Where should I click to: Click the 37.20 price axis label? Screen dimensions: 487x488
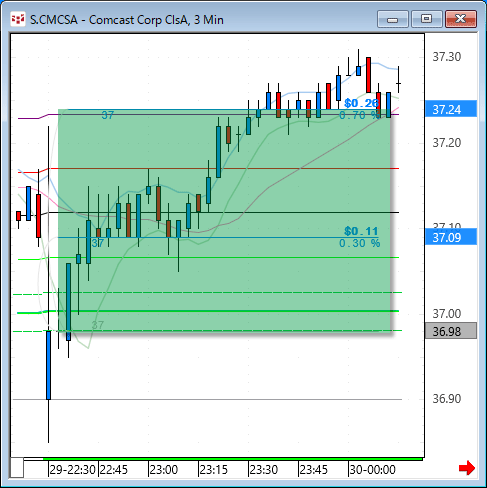[447, 143]
